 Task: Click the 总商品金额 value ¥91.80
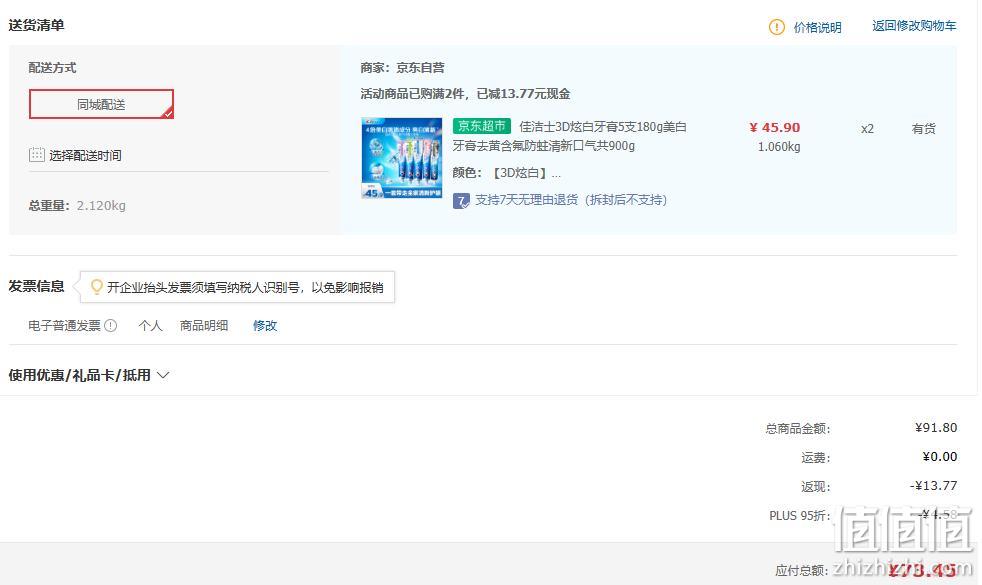coord(936,428)
